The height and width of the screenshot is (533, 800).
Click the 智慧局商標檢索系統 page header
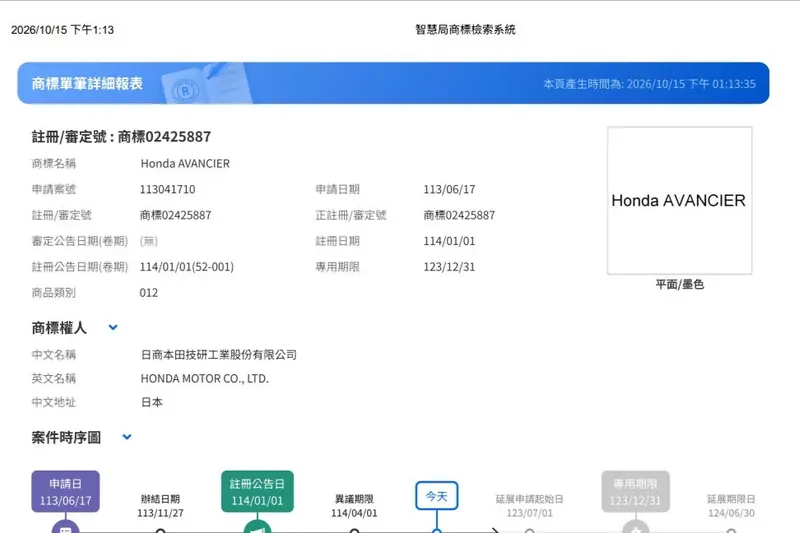coord(465,30)
